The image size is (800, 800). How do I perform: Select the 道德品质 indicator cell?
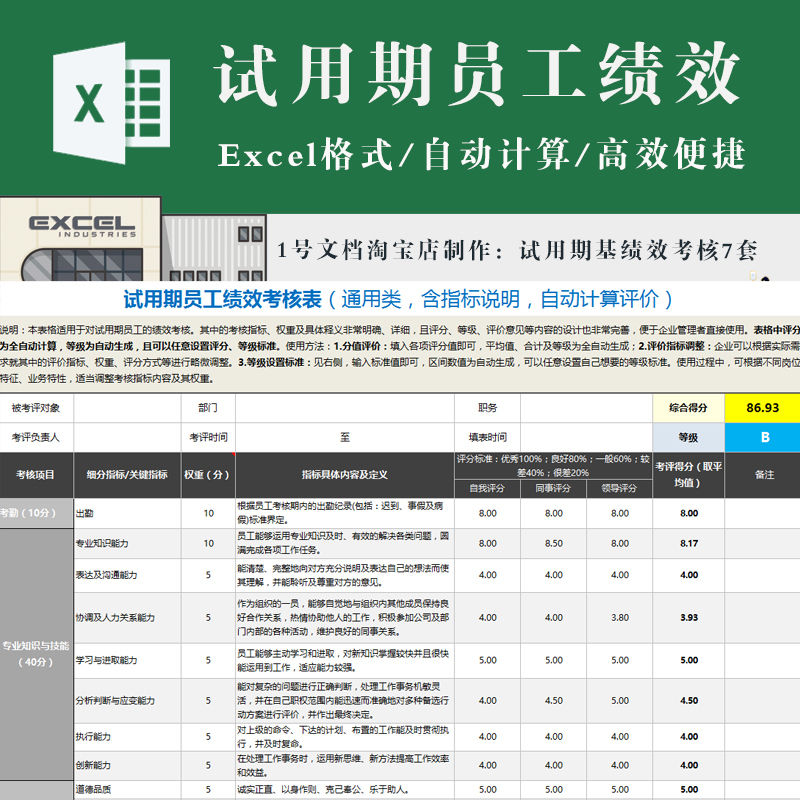pyautogui.click(x=127, y=789)
